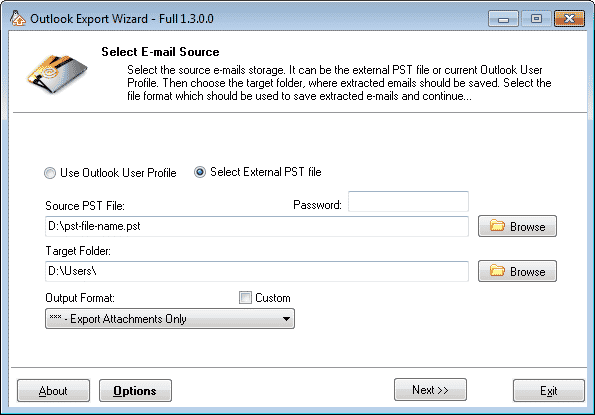Click folder icon on Source PST Browse button
Screen dimensions: 595x415
497,226
